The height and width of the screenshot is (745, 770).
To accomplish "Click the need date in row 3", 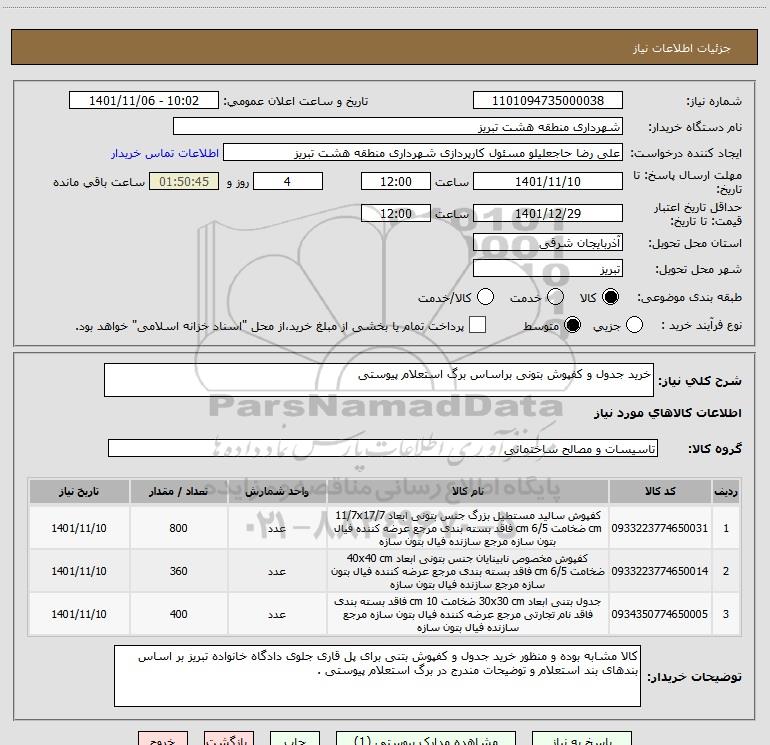I will pos(79,614).
